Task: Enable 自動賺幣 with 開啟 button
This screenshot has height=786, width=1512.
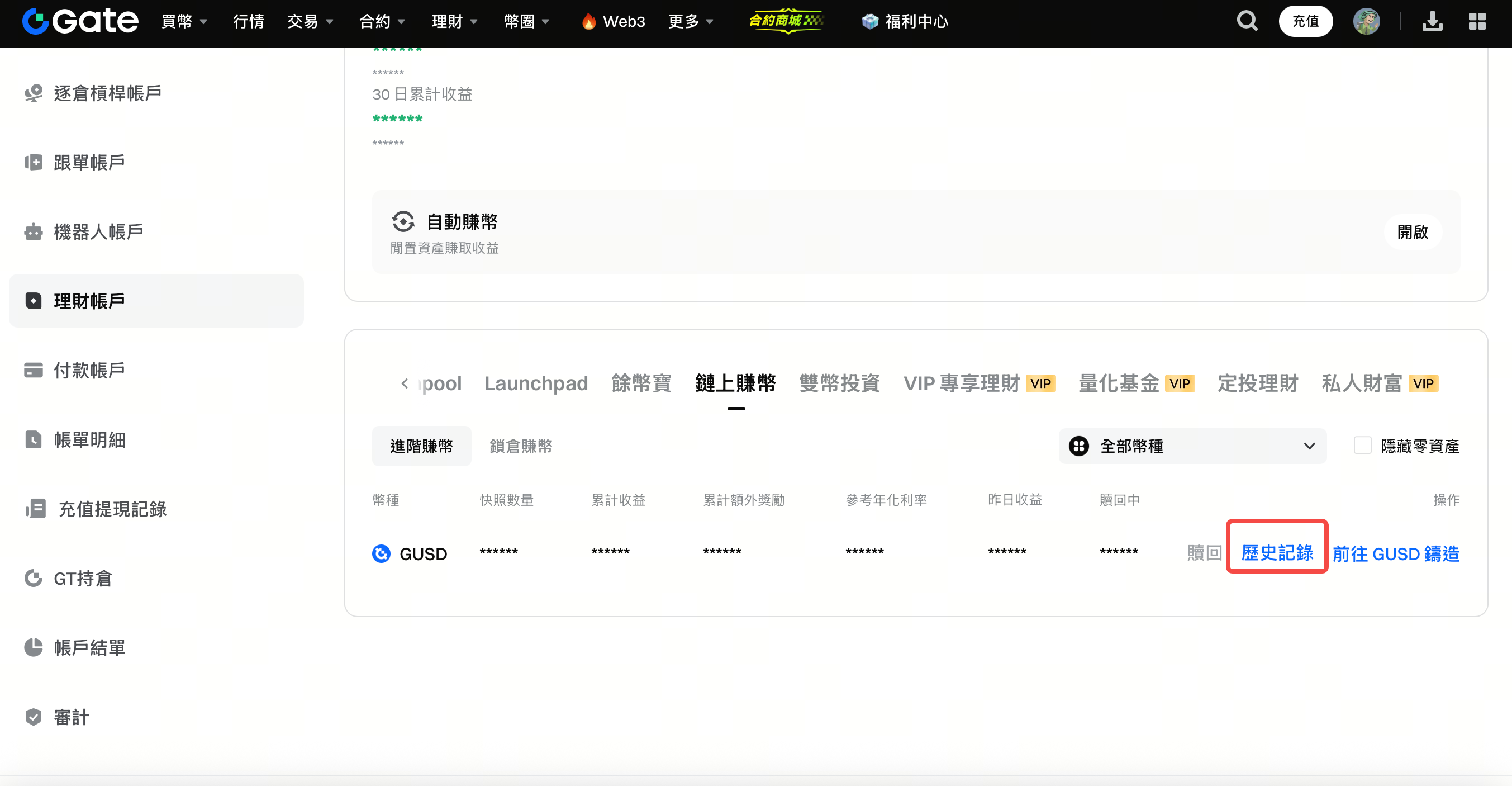Action: click(1412, 231)
